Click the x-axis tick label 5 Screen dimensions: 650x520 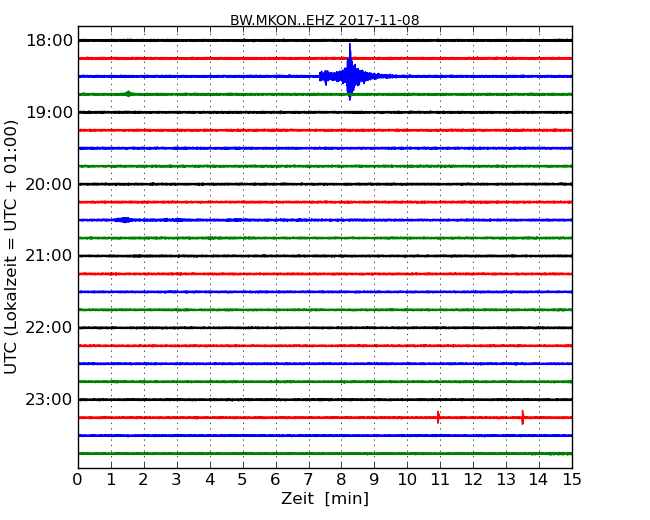point(243,480)
